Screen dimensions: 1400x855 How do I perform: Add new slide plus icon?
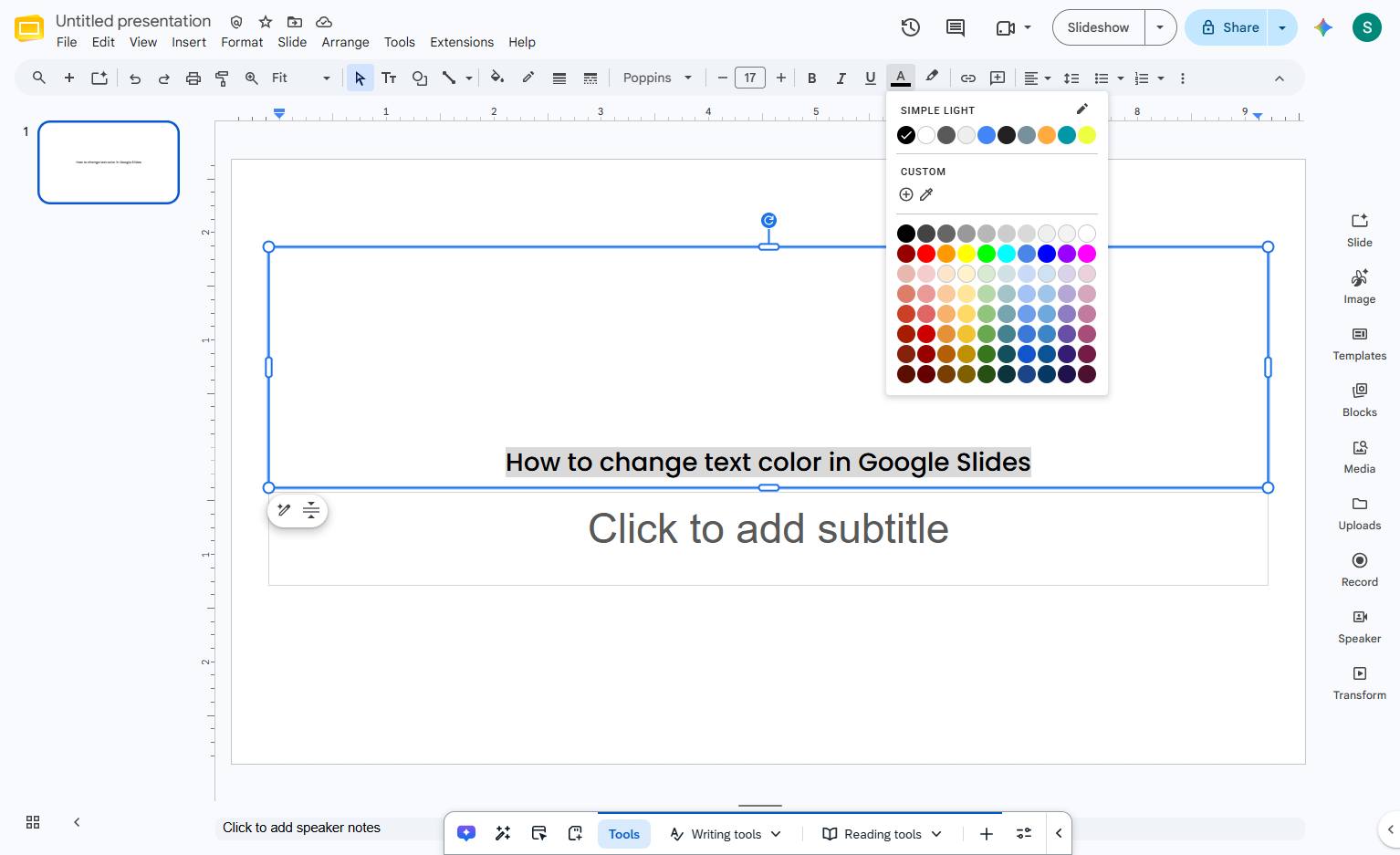[69, 78]
